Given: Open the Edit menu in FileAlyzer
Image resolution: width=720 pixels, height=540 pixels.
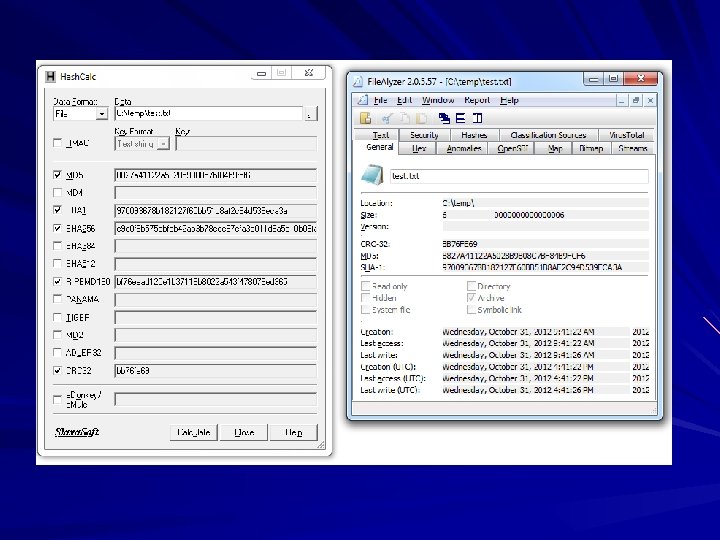Looking at the screenshot, I should (405, 100).
